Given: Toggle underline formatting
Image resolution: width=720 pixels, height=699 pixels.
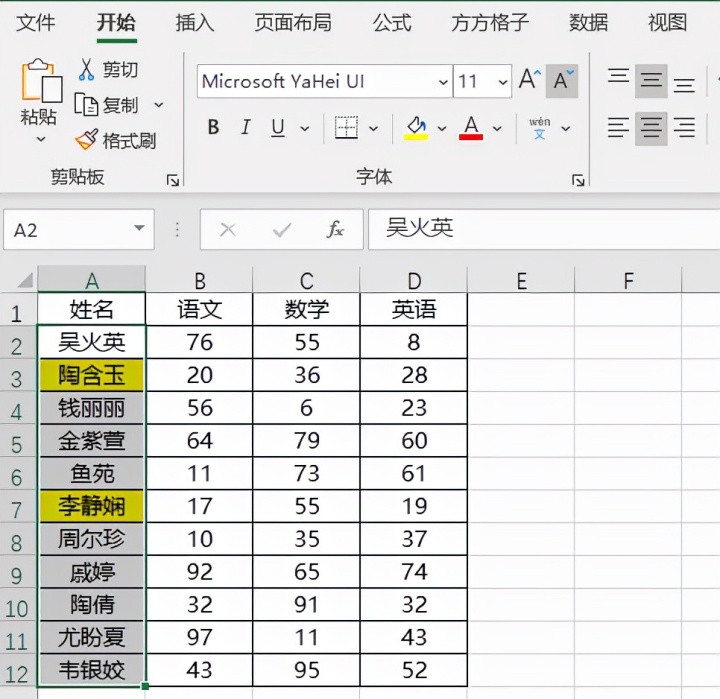Looking at the screenshot, I should pyautogui.click(x=278, y=128).
